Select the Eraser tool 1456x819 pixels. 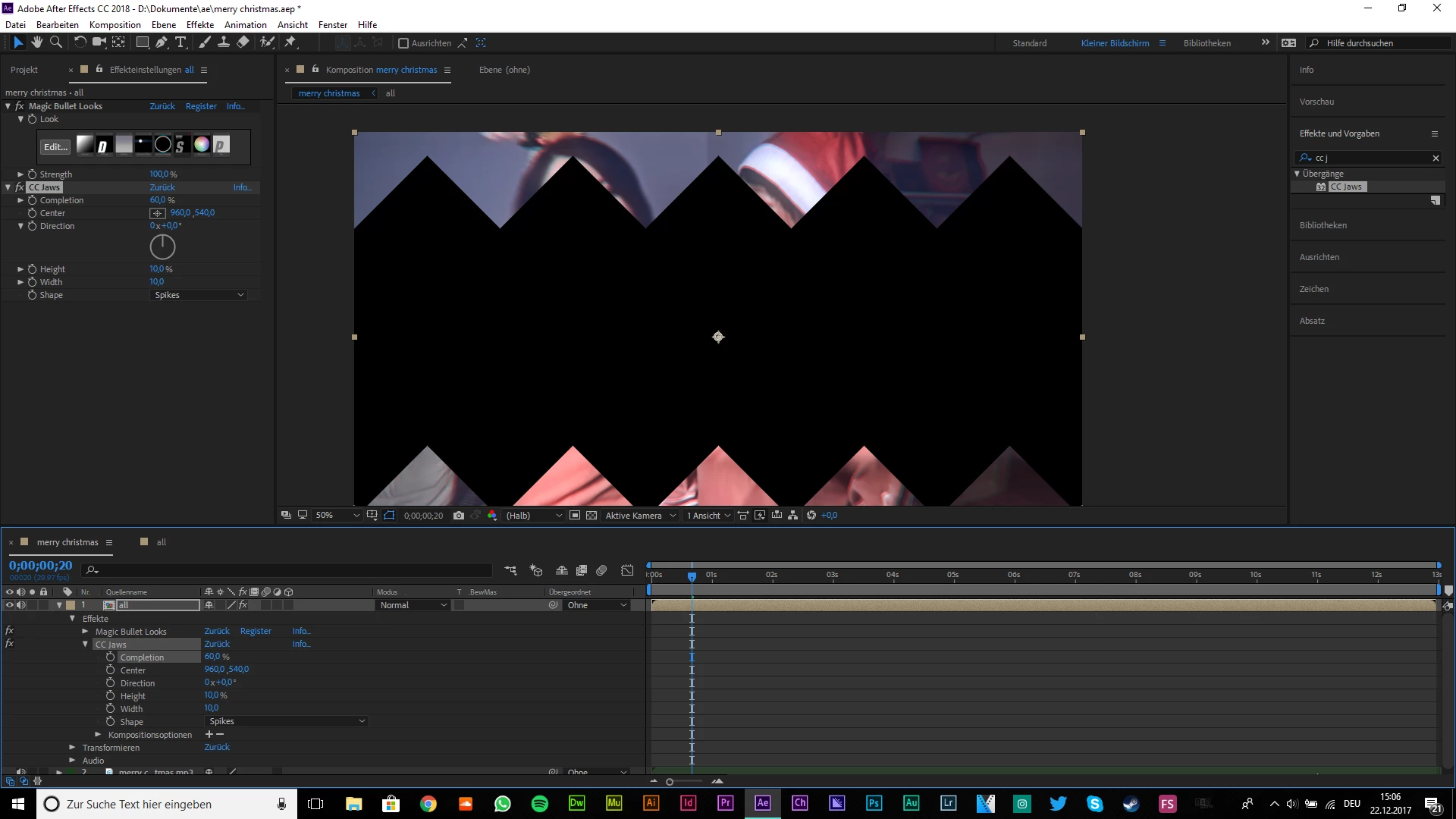(x=243, y=42)
